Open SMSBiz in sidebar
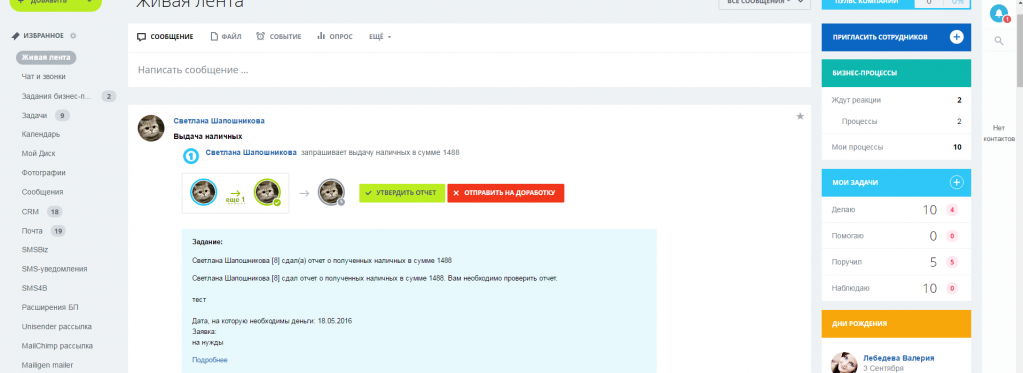Image resolution: width=1023 pixels, height=373 pixels. click(x=34, y=250)
